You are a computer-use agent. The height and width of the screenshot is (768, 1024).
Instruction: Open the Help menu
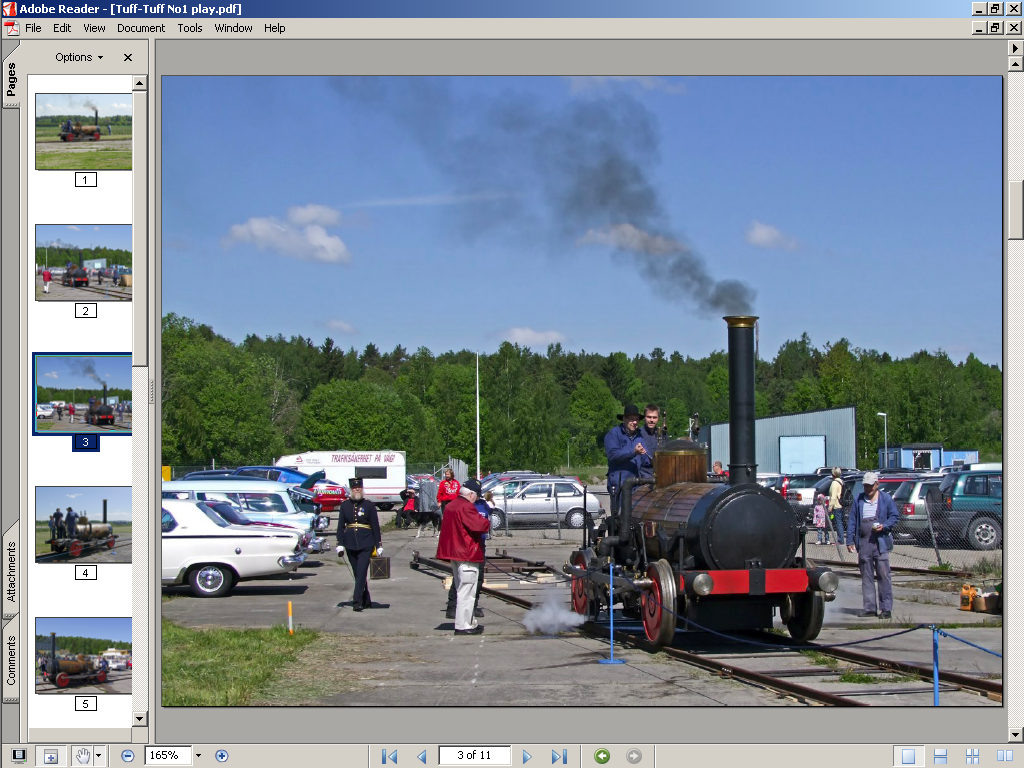(x=274, y=28)
